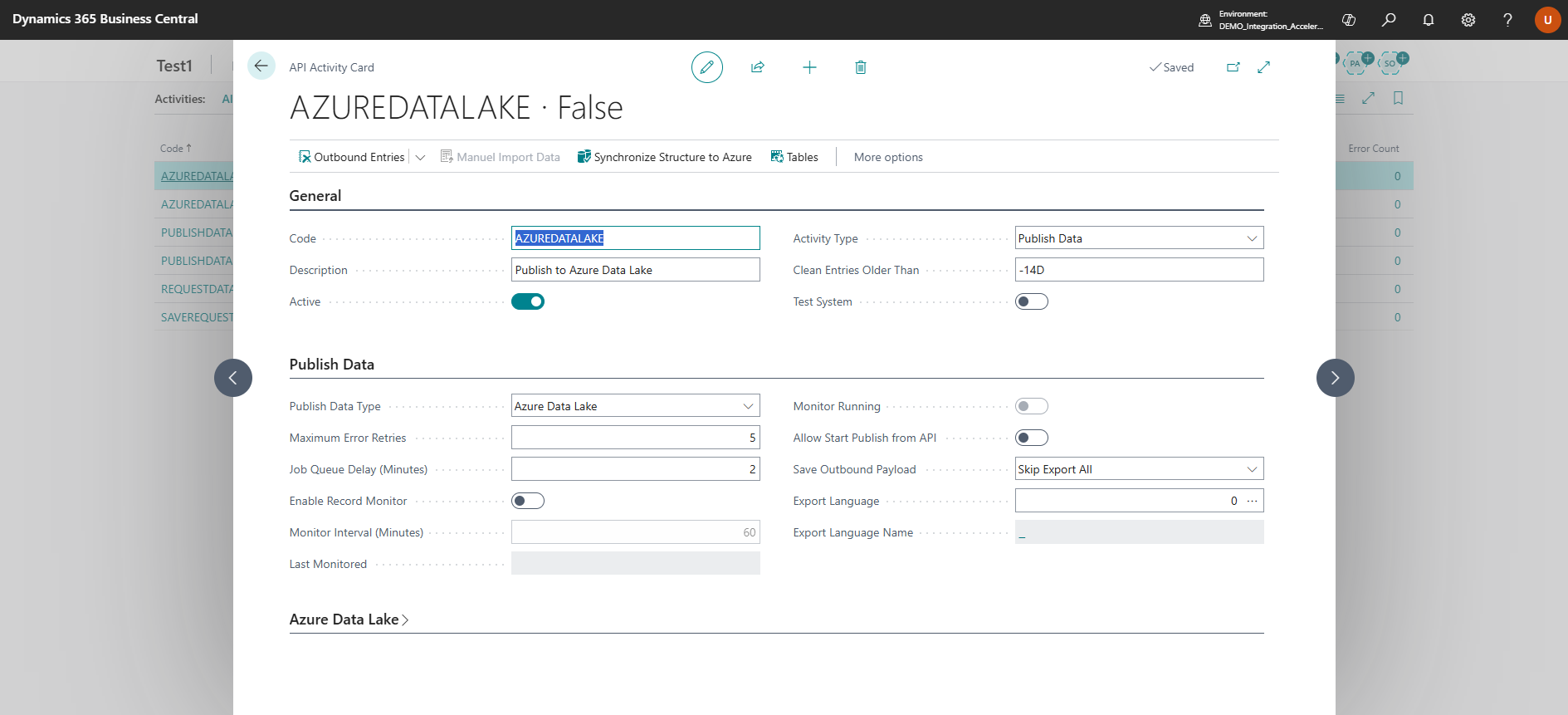
Task: Click the Code input field
Action: click(635, 238)
